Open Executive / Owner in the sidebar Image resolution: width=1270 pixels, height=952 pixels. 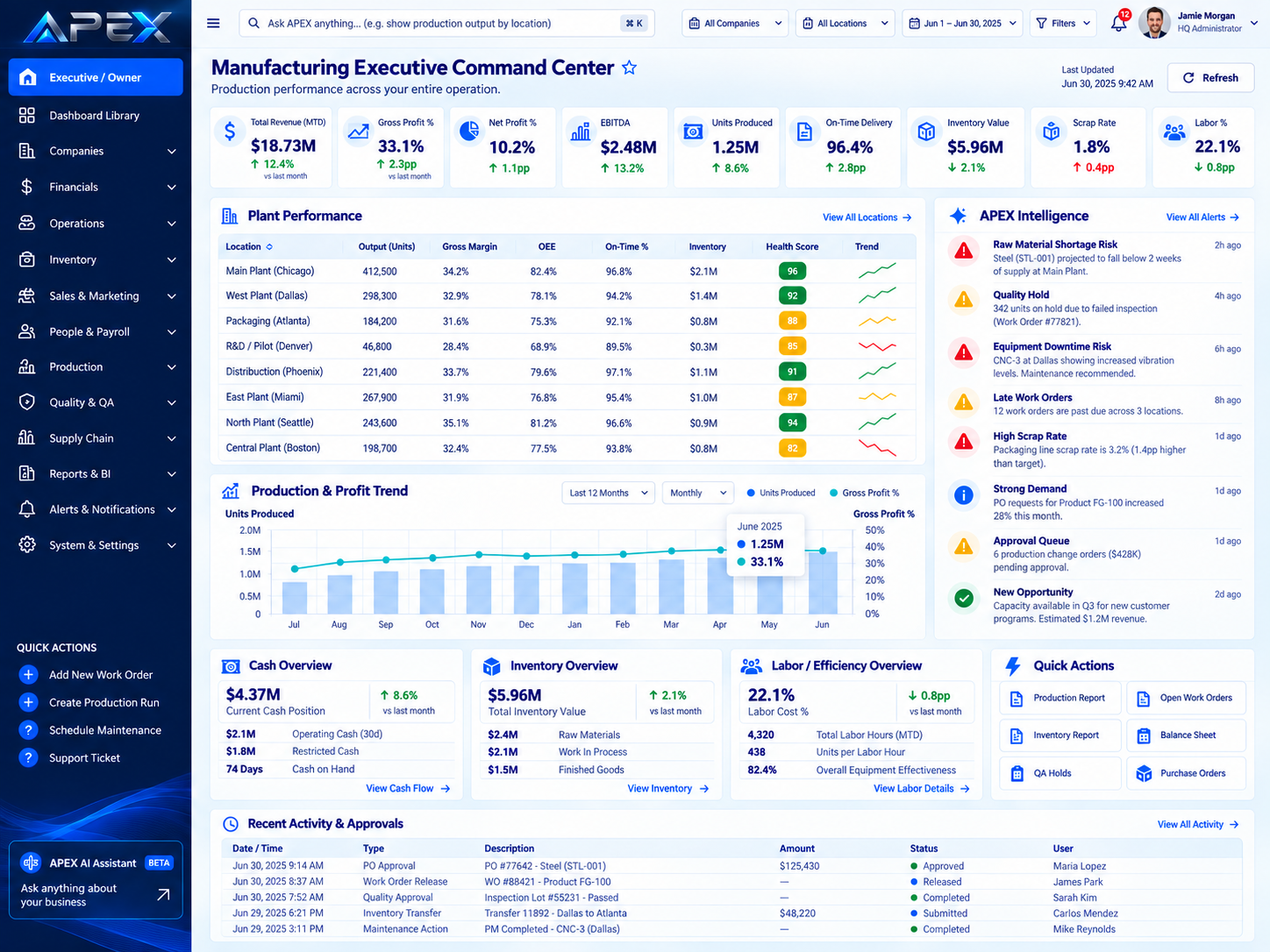coord(96,77)
